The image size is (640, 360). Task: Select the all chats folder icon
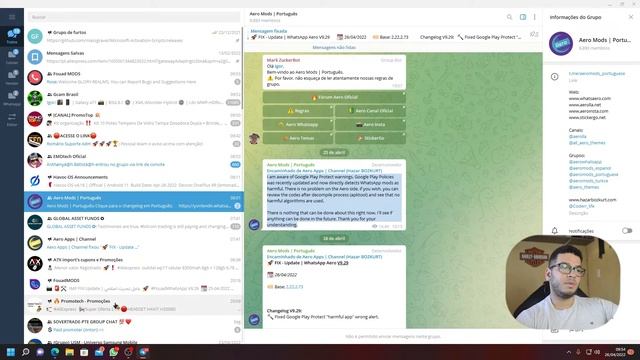click(12, 36)
